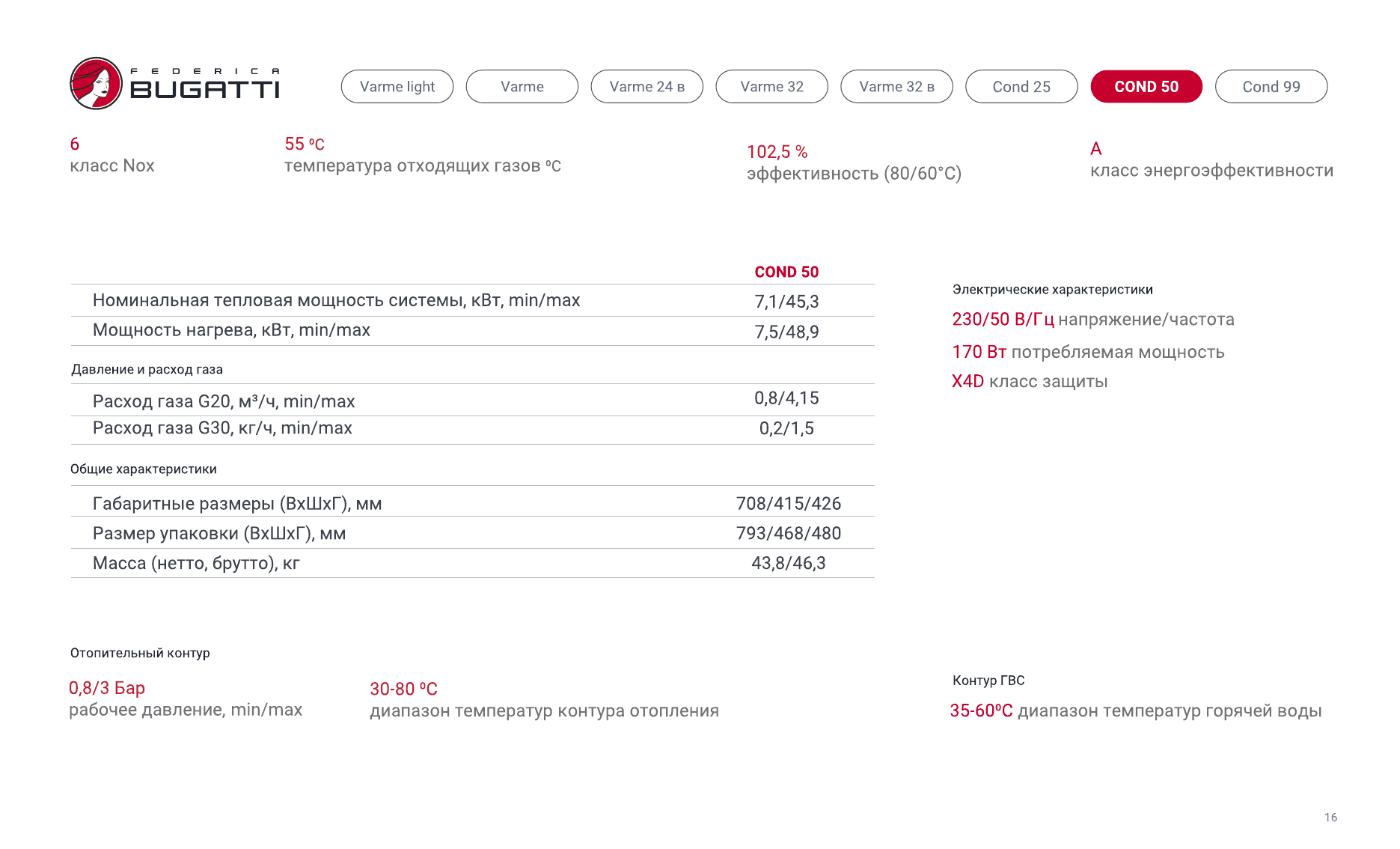Select the 35-60ºC hot water range text
Screen dimensions: 1400x849
pyautogui.click(x=981, y=710)
